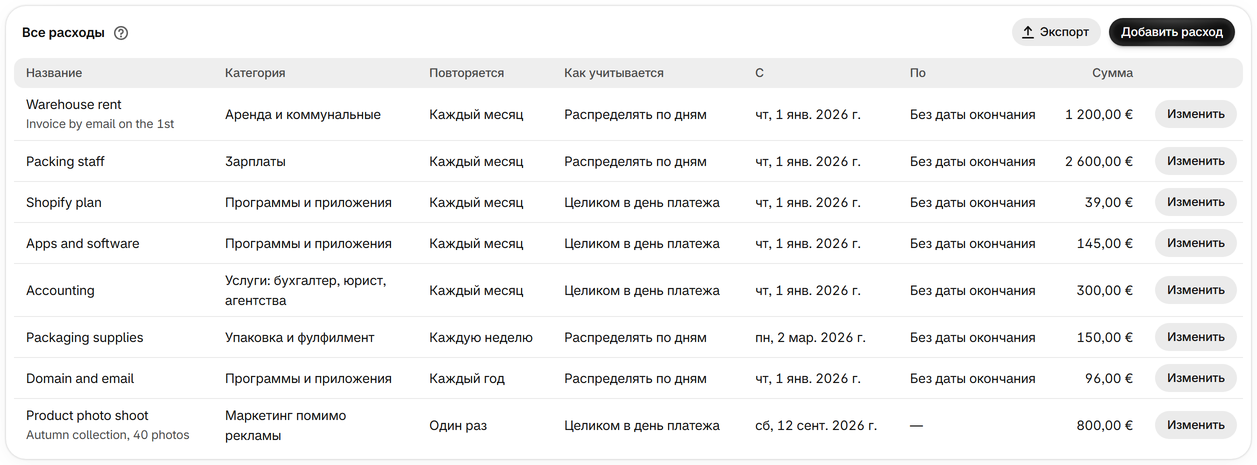Click the category Зарплаты
This screenshot has width=1257, height=465.
pyautogui.click(x=255, y=161)
